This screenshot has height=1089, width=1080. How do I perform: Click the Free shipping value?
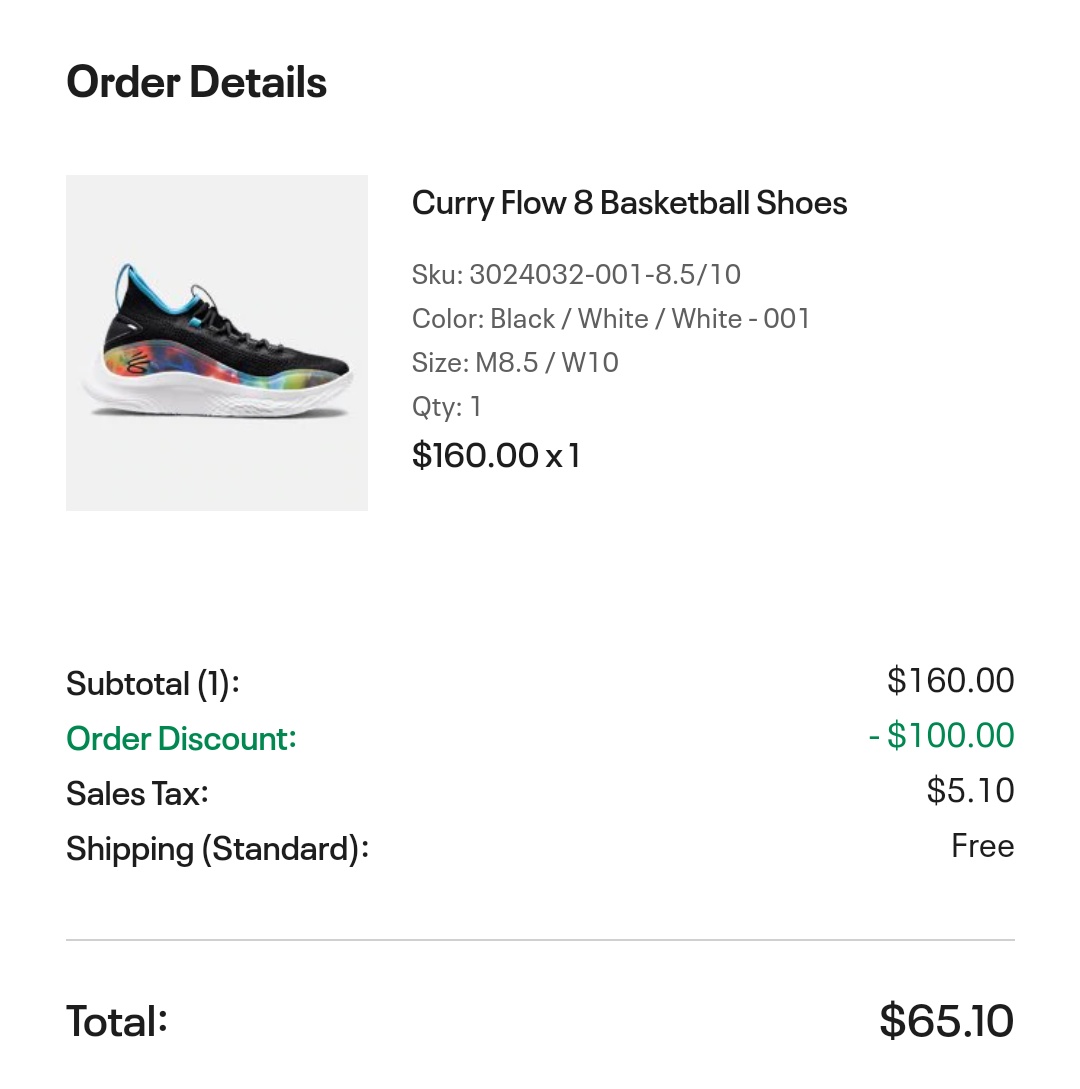982,846
